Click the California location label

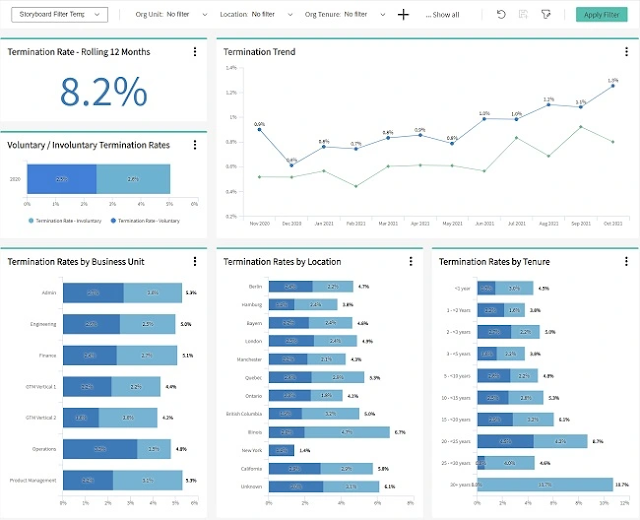pyautogui.click(x=251, y=469)
